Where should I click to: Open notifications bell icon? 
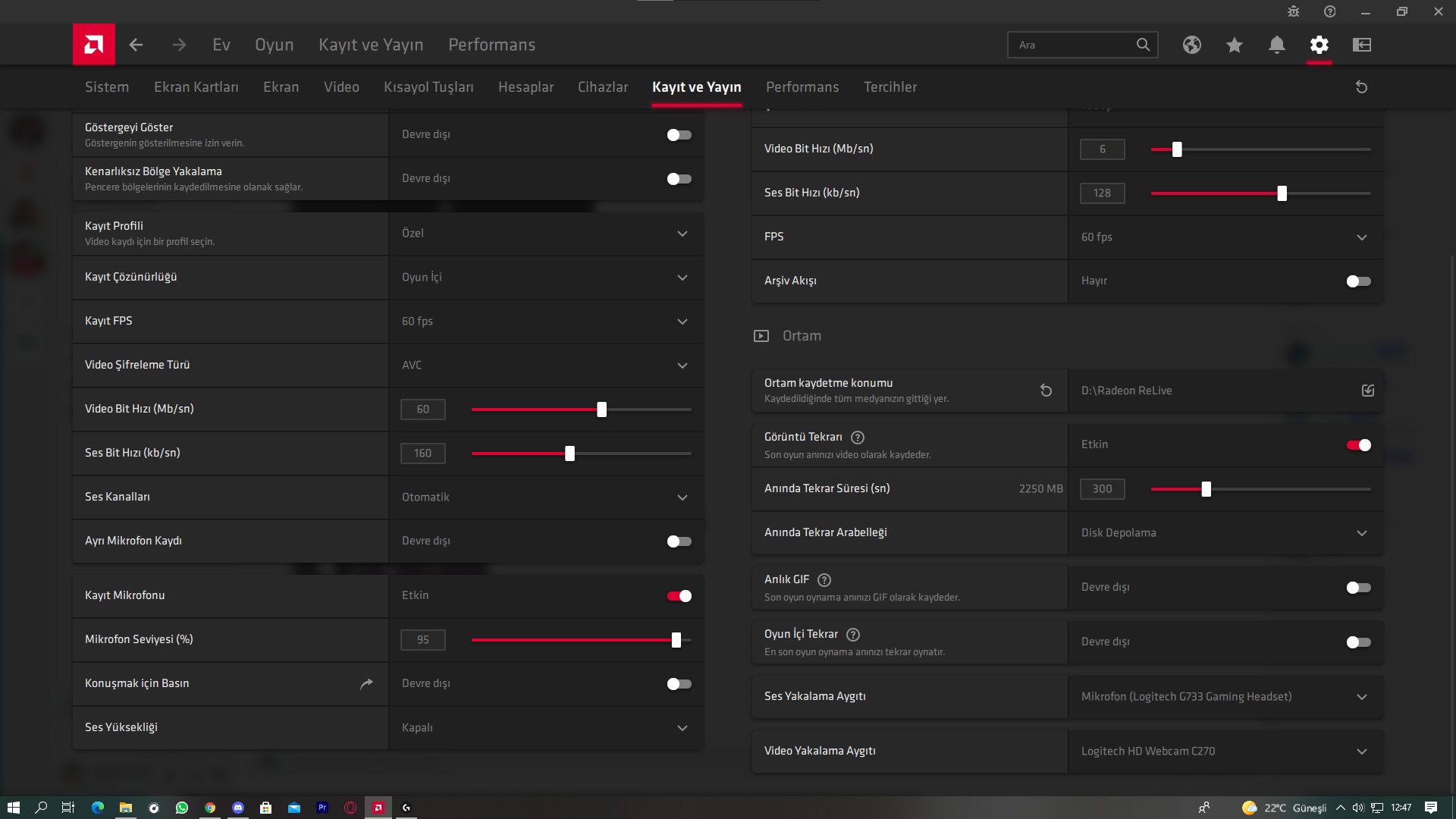tap(1276, 45)
